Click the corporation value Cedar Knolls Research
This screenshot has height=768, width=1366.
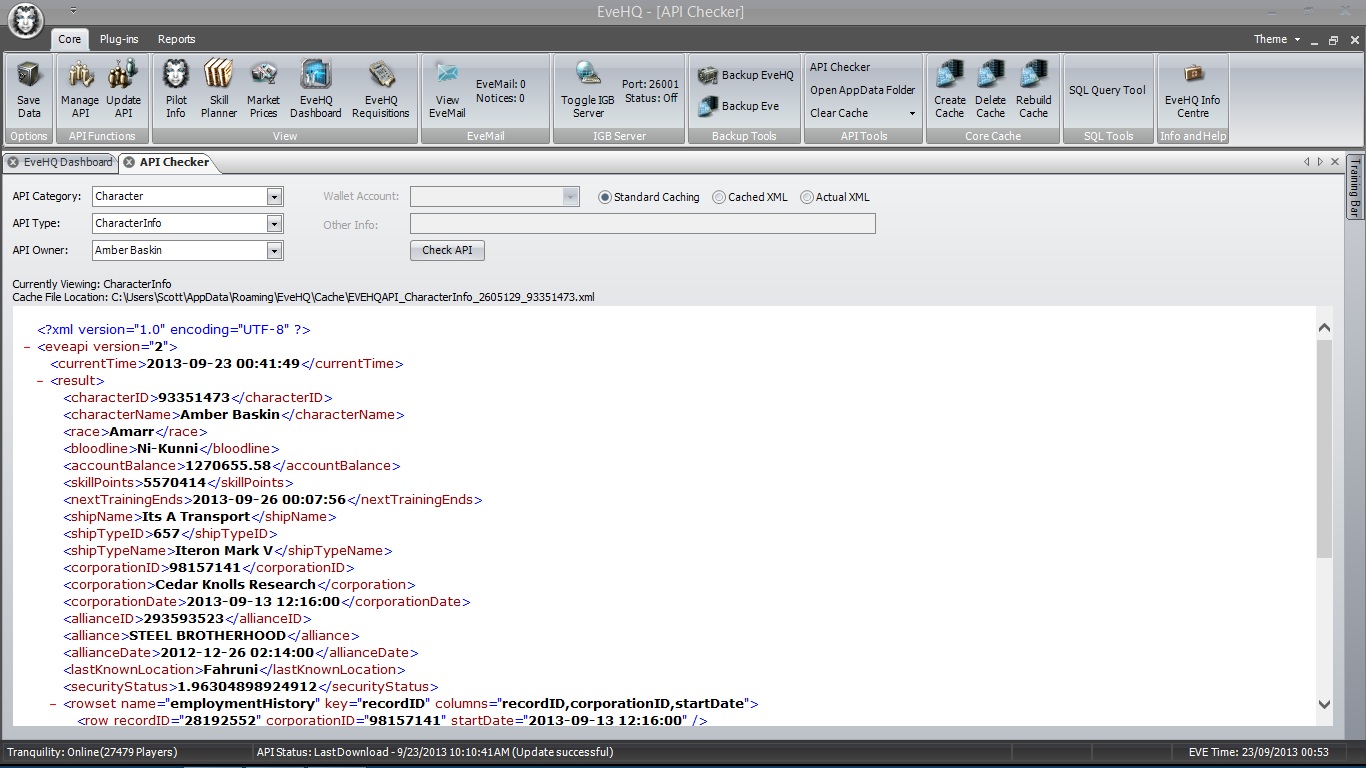click(x=235, y=585)
